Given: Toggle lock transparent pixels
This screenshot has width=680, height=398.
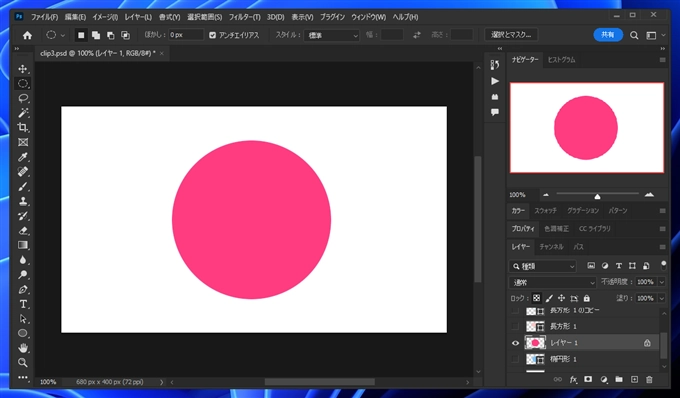Looking at the screenshot, I should (536, 298).
